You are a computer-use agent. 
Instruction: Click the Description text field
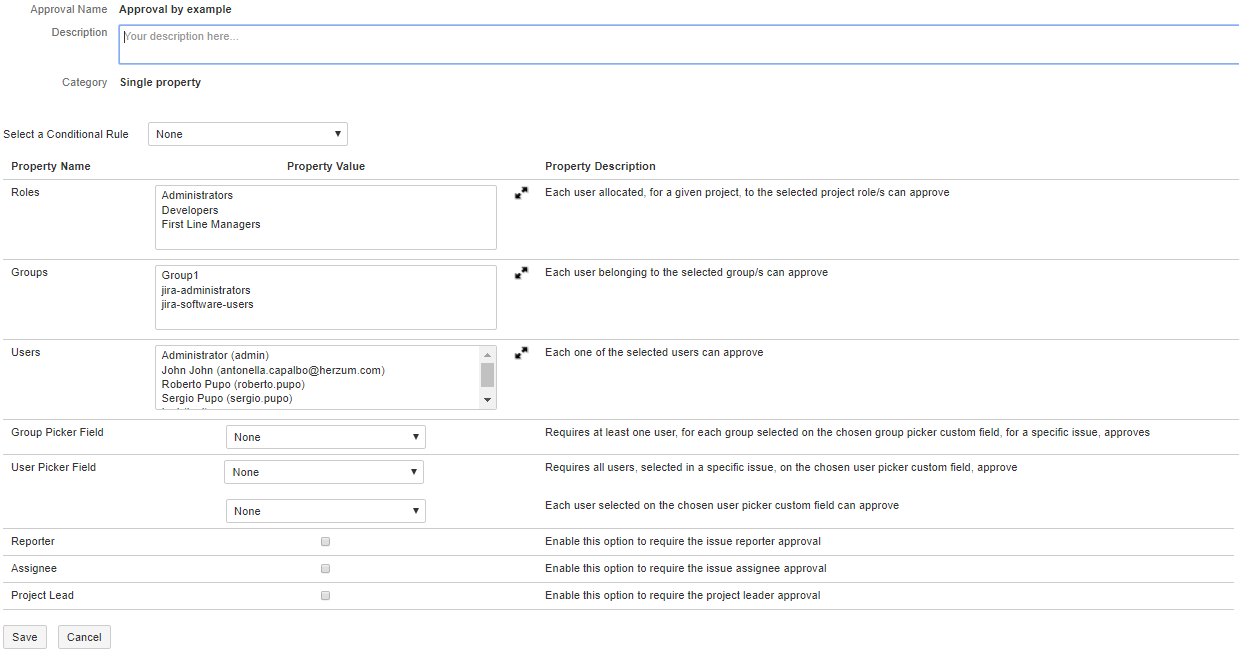point(678,45)
